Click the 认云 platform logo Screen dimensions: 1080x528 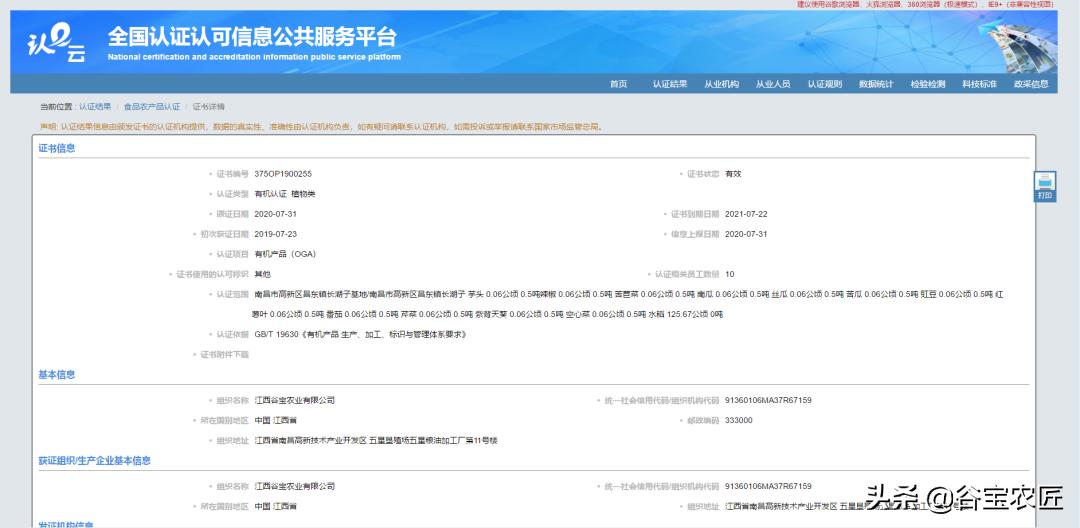pyautogui.click(x=57, y=43)
